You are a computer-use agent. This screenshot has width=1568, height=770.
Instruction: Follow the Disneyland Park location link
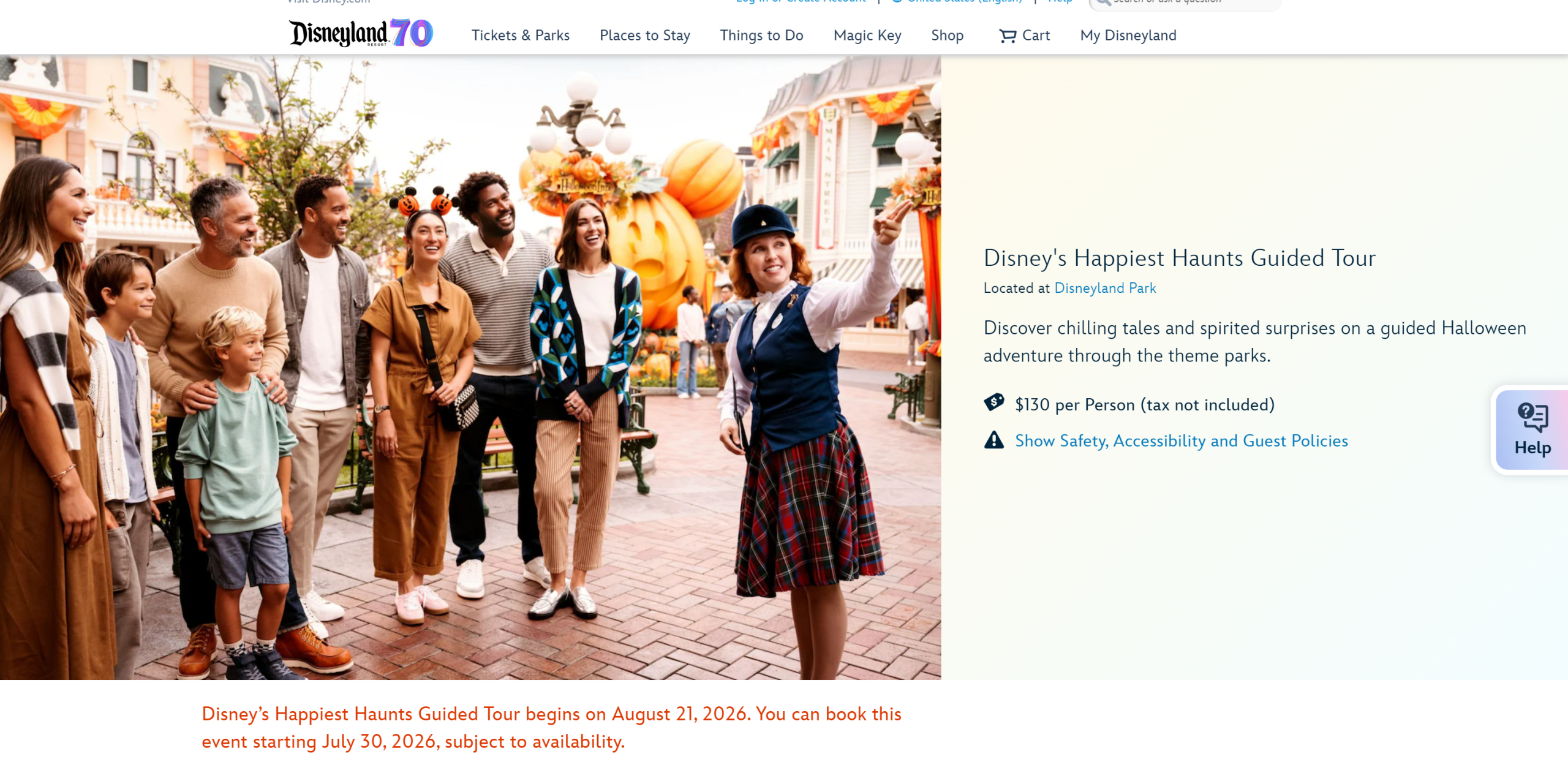coord(1105,288)
